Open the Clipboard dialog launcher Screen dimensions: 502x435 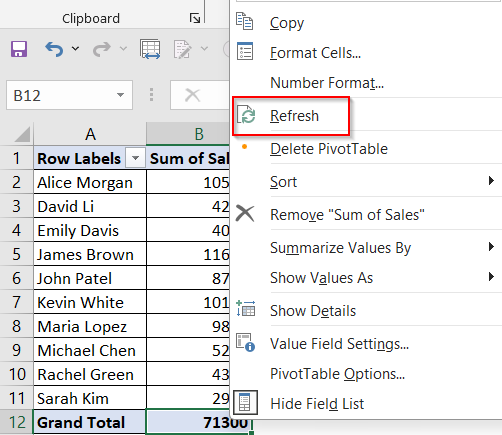[x=195, y=18]
